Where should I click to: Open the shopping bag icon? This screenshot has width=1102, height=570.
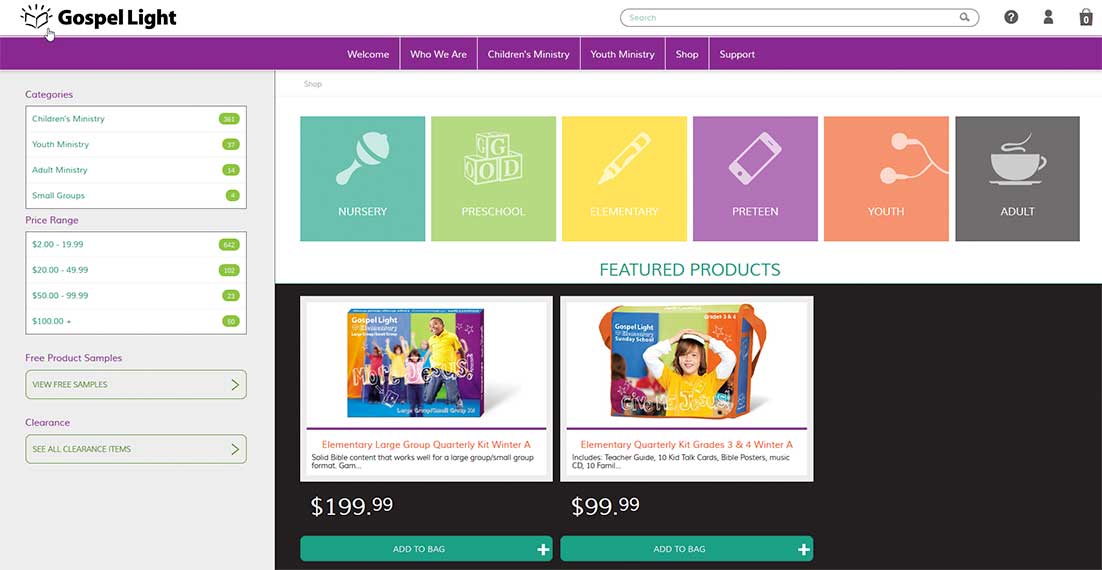[x=1086, y=18]
